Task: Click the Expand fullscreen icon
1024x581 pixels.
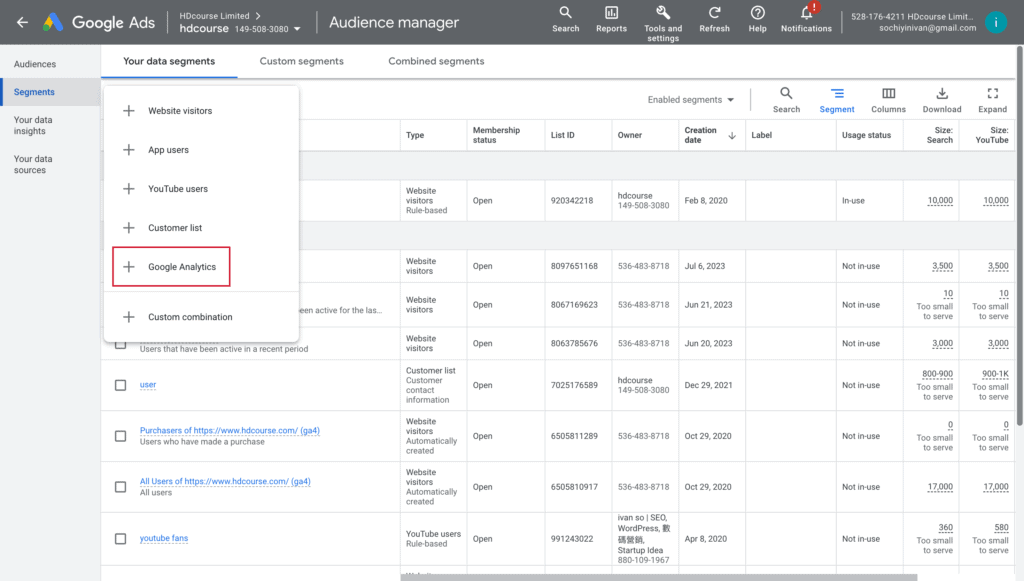Action: click(992, 100)
